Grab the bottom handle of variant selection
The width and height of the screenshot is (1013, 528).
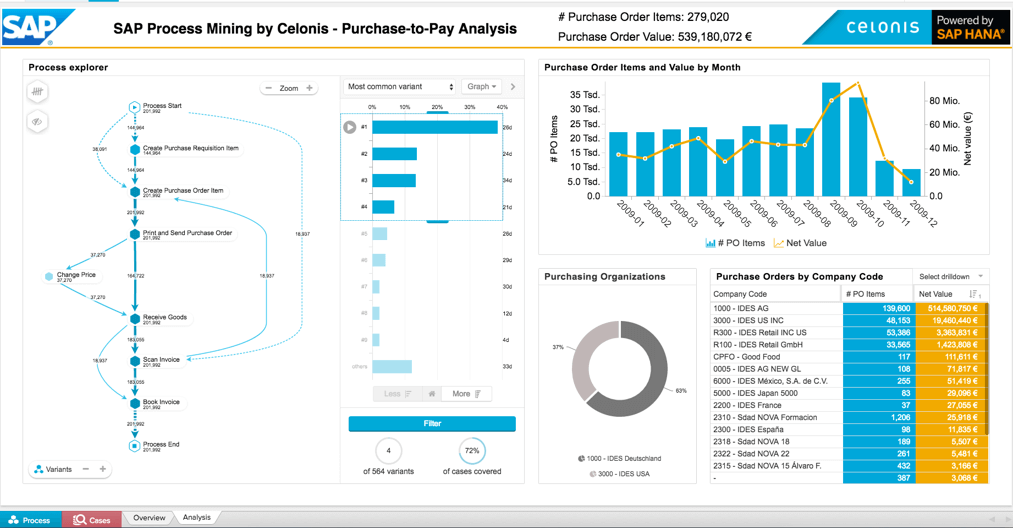(x=437, y=222)
